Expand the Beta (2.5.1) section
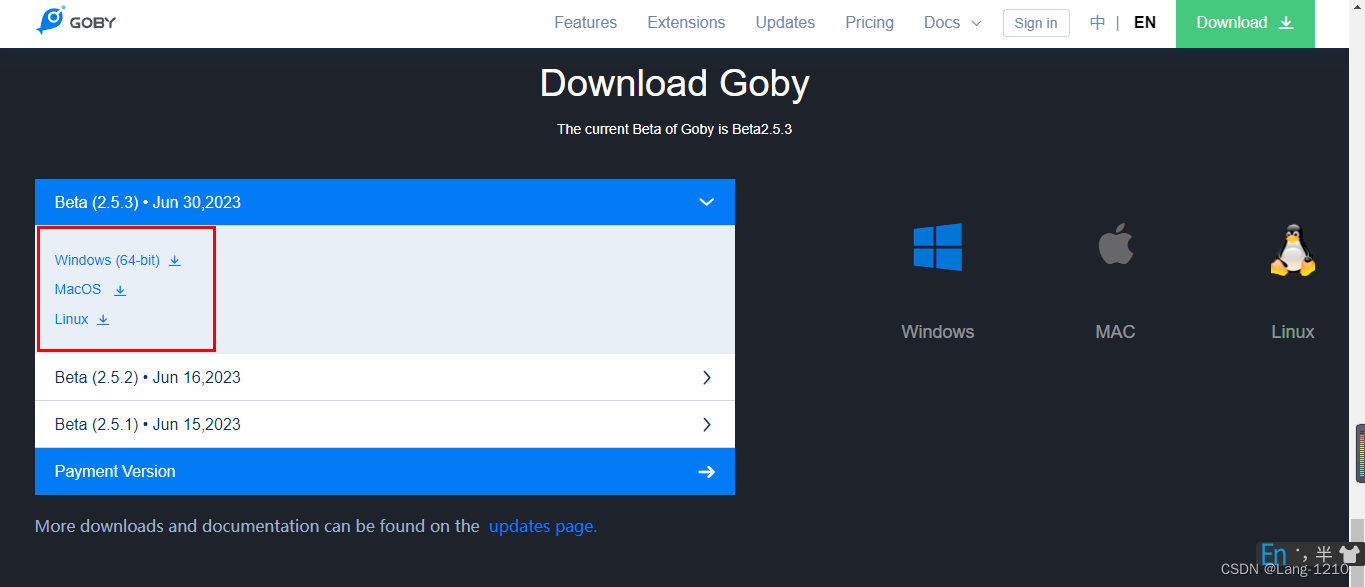This screenshot has height=587, width=1365. coord(385,424)
